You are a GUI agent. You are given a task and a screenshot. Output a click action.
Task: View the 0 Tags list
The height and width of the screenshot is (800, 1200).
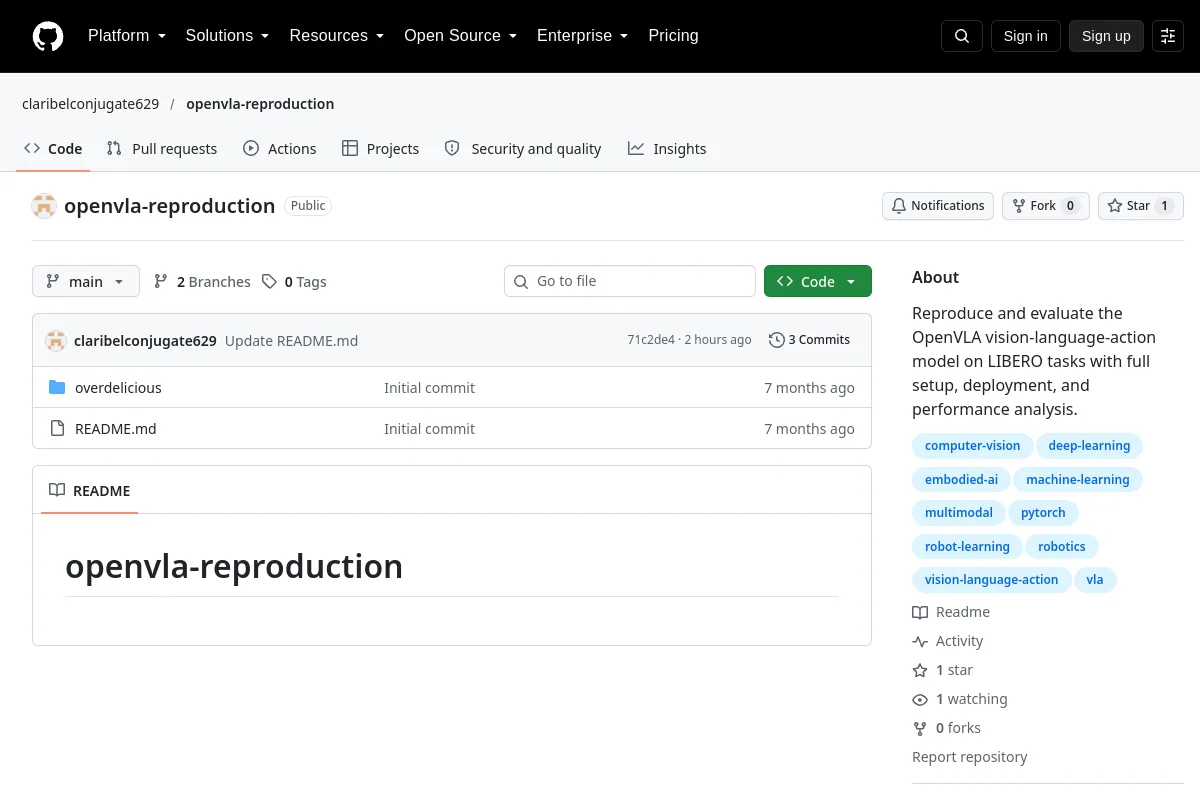tap(295, 282)
